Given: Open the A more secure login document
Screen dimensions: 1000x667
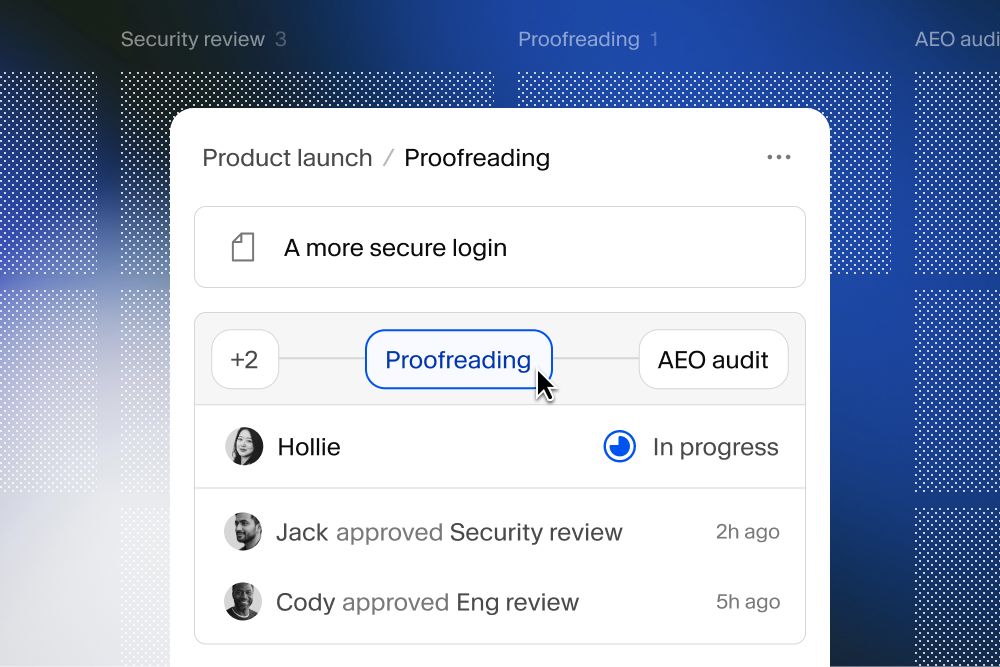Looking at the screenshot, I should click(500, 247).
